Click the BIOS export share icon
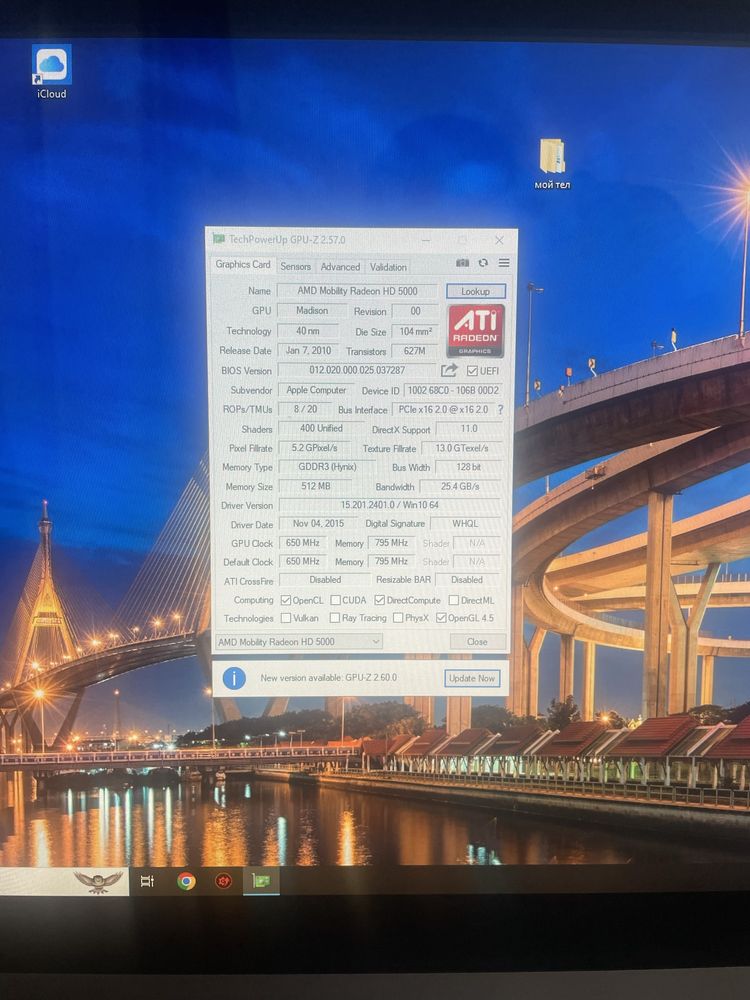The width and height of the screenshot is (750, 1000). point(448,370)
